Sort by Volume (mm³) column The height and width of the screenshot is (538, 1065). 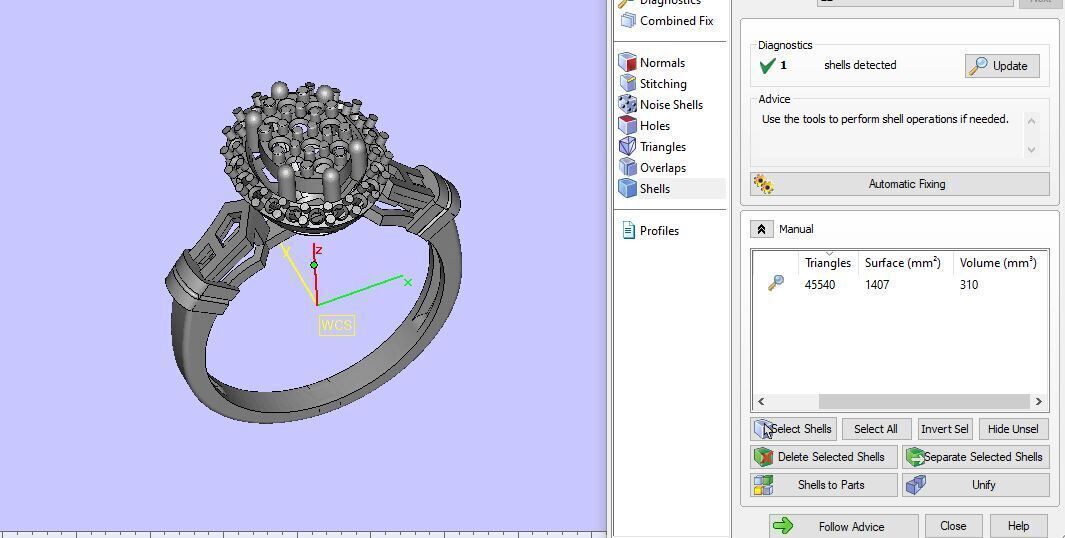point(998,263)
